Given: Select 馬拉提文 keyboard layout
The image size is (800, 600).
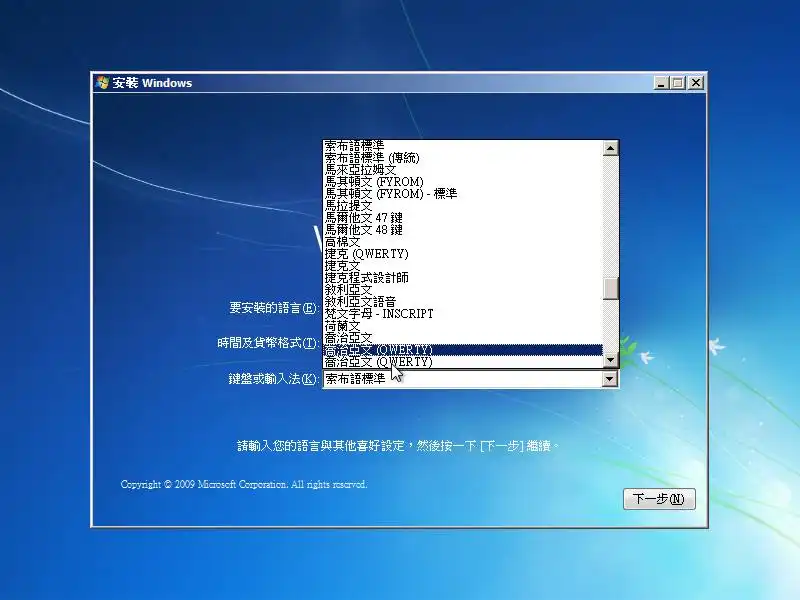Looking at the screenshot, I should click(463, 206).
